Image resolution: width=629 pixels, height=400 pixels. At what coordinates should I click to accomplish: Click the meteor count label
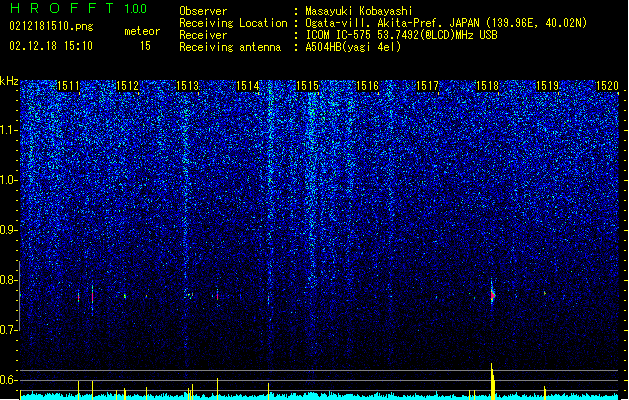[142, 31]
